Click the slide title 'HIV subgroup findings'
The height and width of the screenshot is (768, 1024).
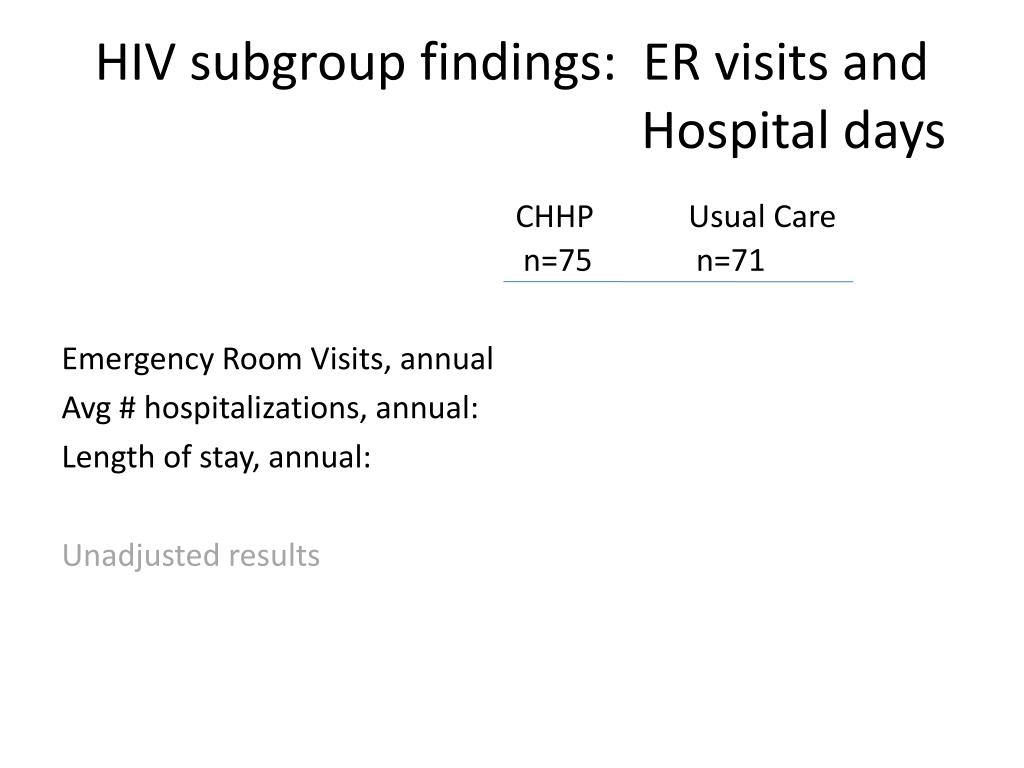pyautogui.click(x=356, y=63)
